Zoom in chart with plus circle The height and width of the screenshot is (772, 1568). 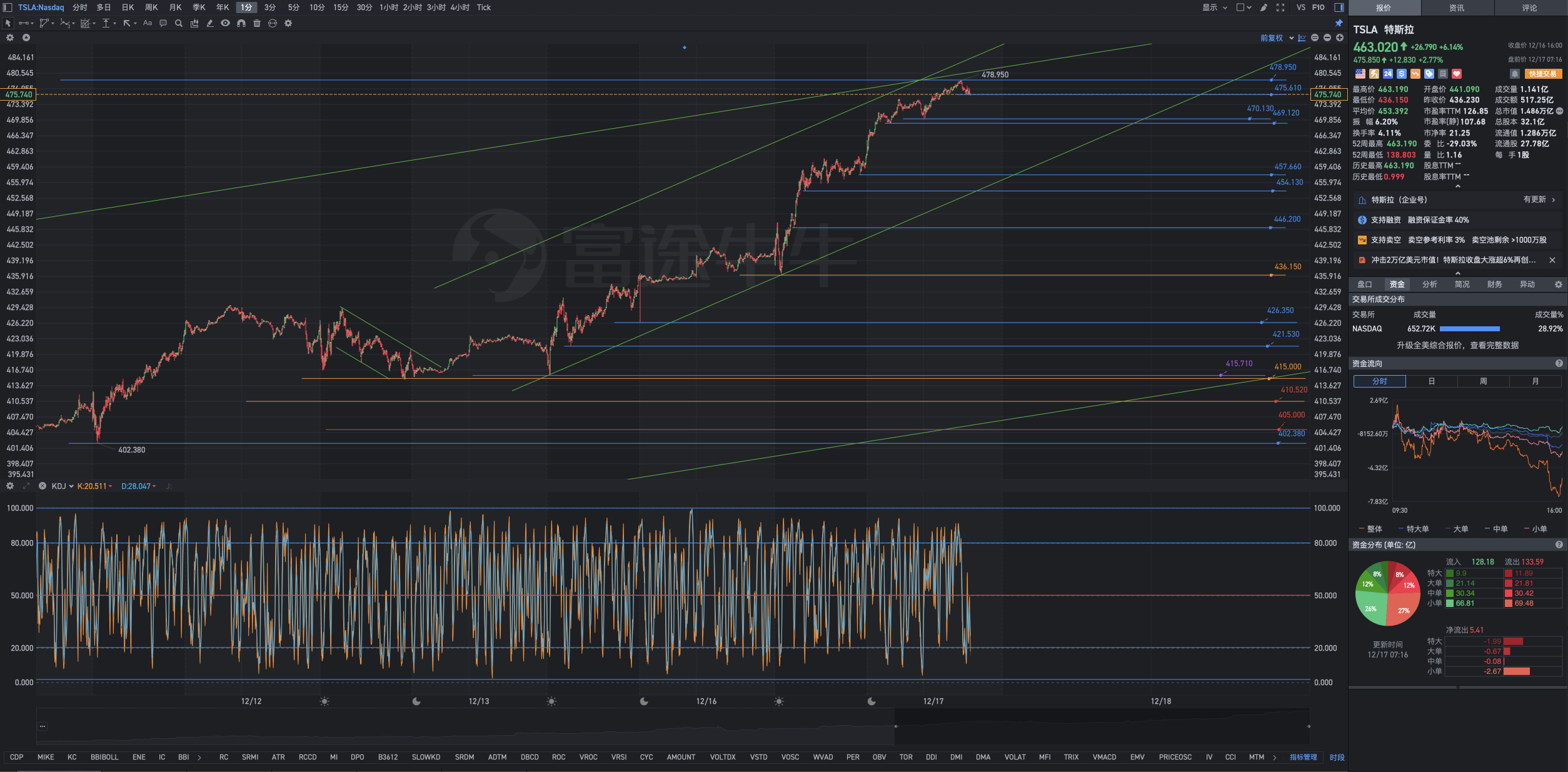point(1340,38)
